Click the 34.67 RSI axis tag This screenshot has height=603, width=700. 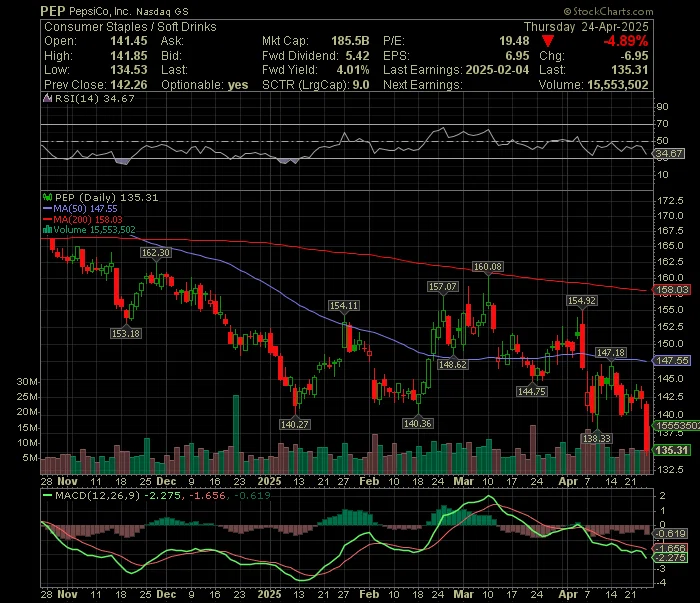(x=668, y=154)
